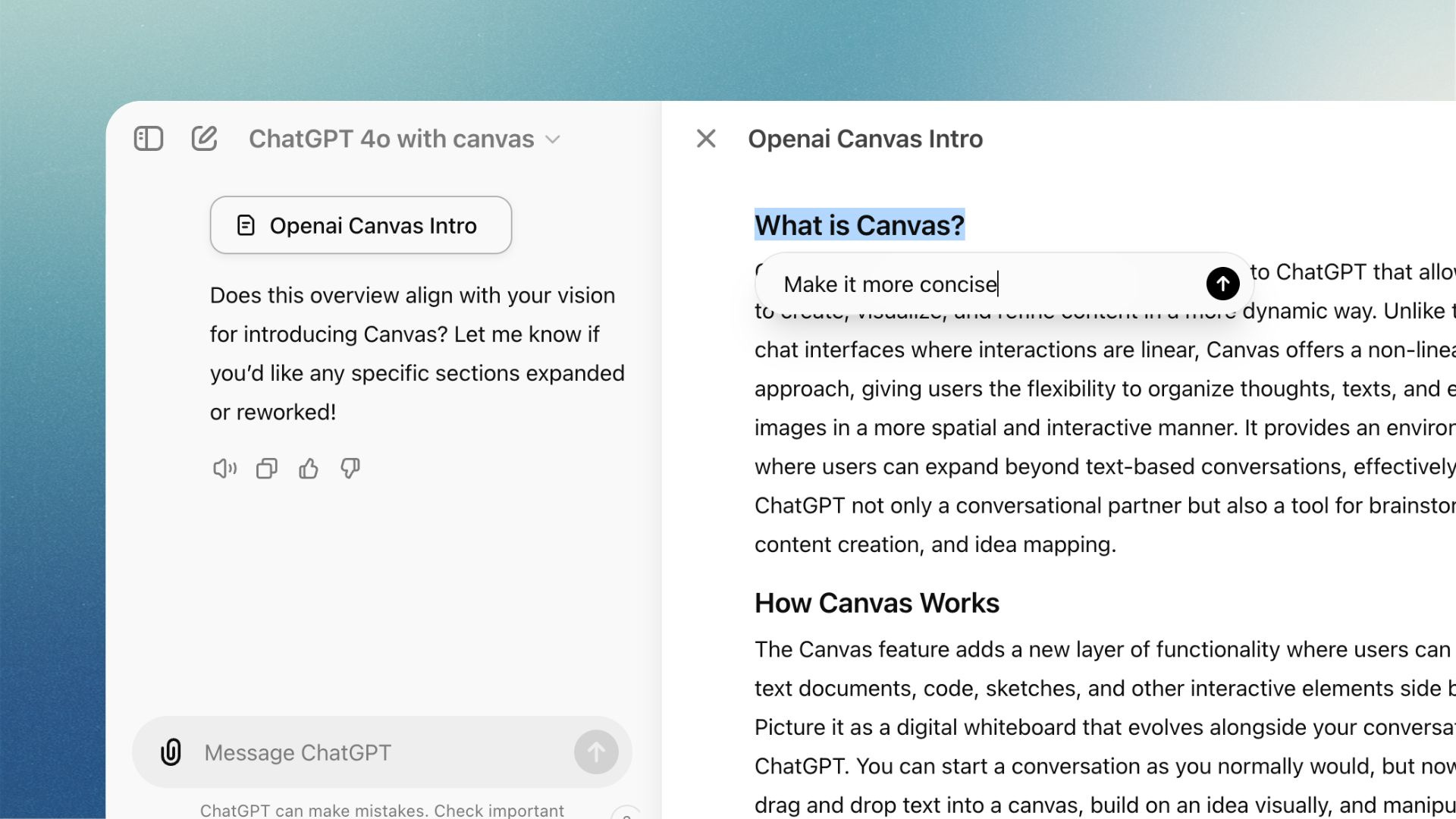
Task: Click the 'How Canvas Works' heading
Action: tap(877, 603)
